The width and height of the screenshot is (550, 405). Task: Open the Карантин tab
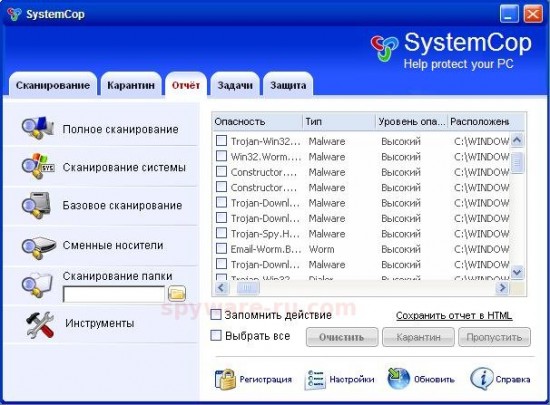131,84
